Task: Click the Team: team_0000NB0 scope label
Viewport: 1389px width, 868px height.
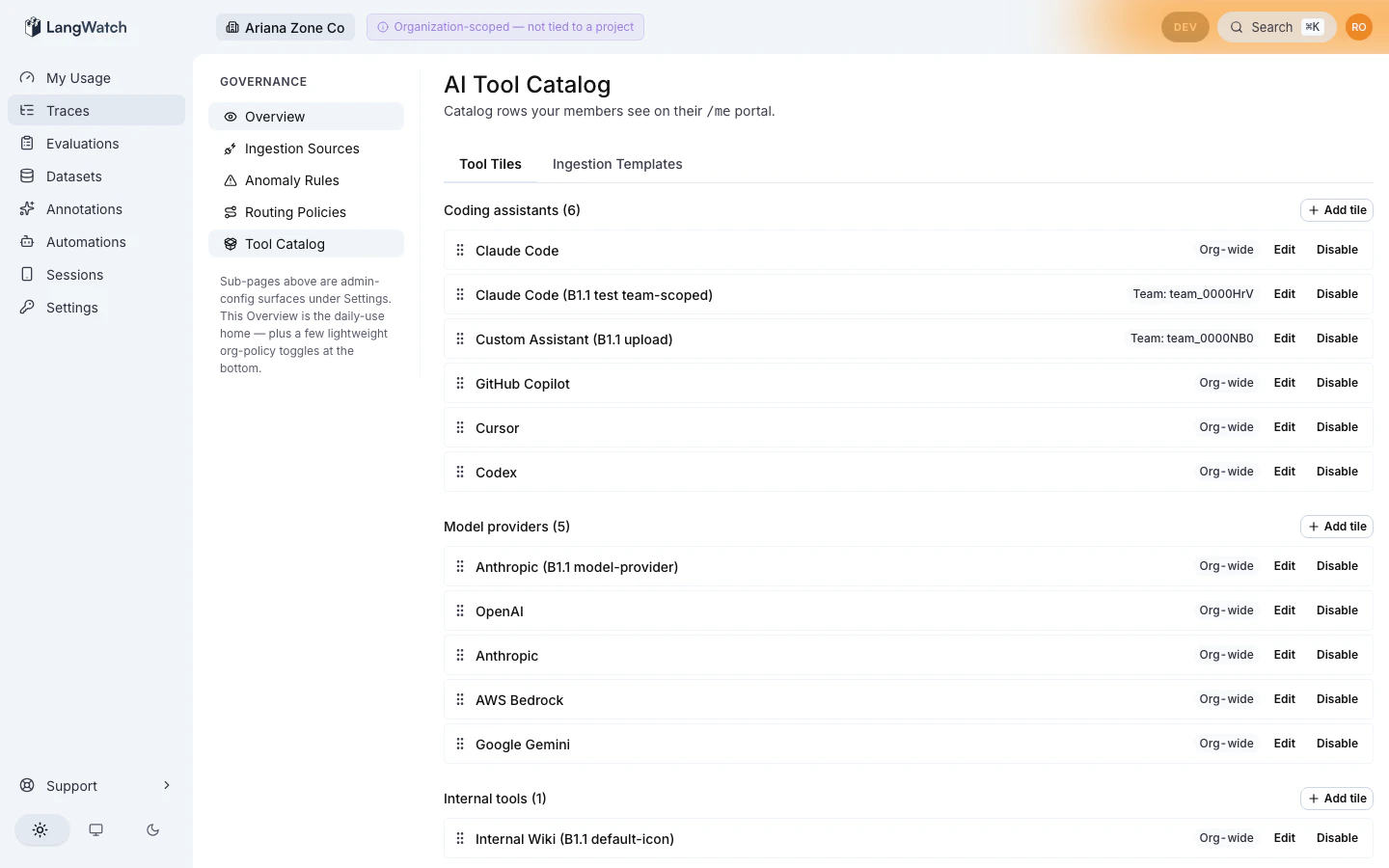Action: [1192, 339]
